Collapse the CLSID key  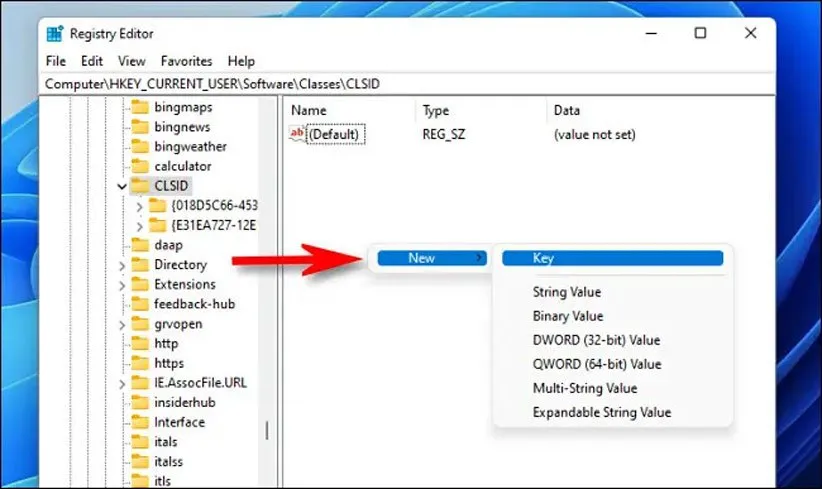coord(122,186)
